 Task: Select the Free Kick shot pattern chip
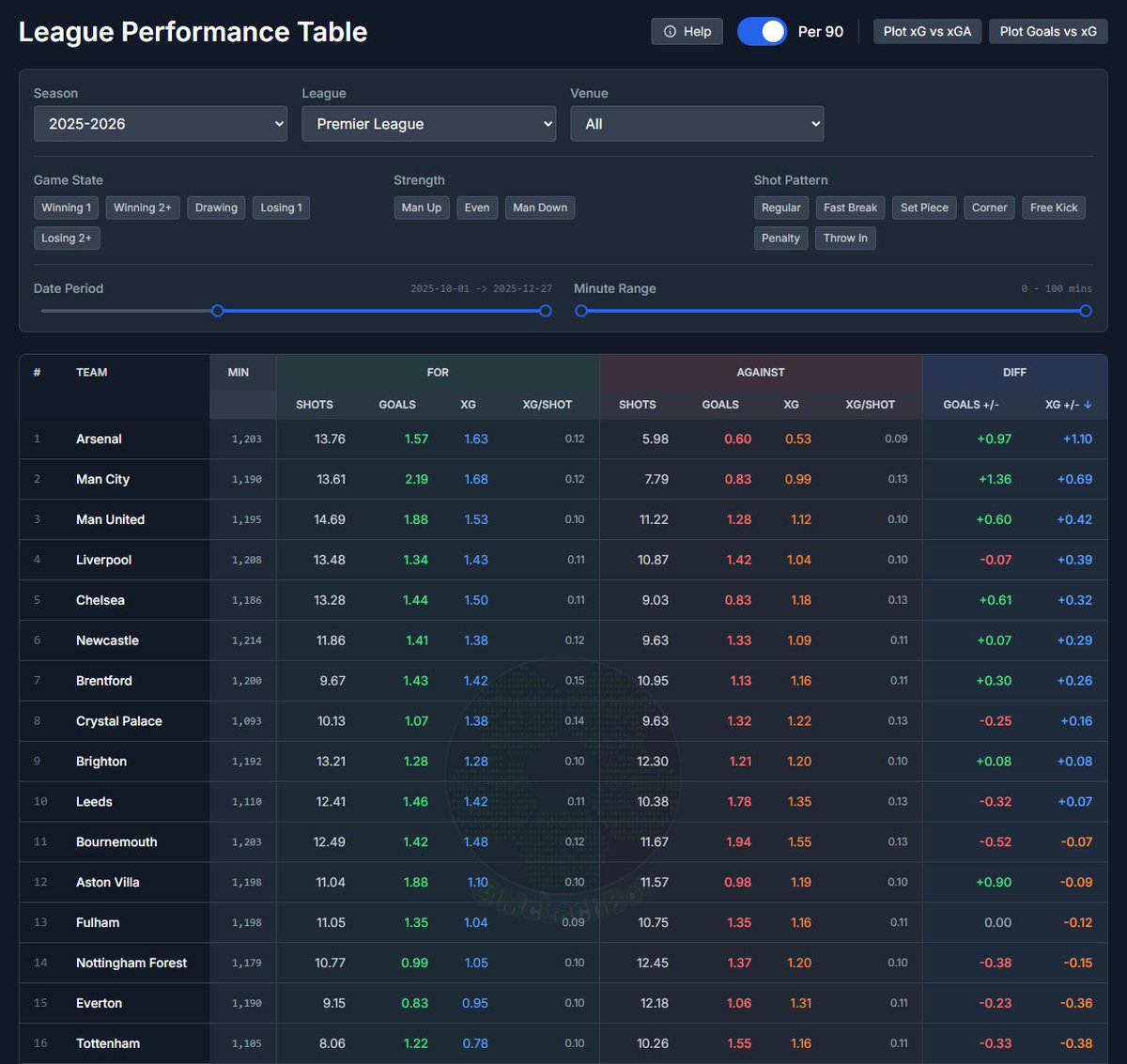(x=1054, y=208)
